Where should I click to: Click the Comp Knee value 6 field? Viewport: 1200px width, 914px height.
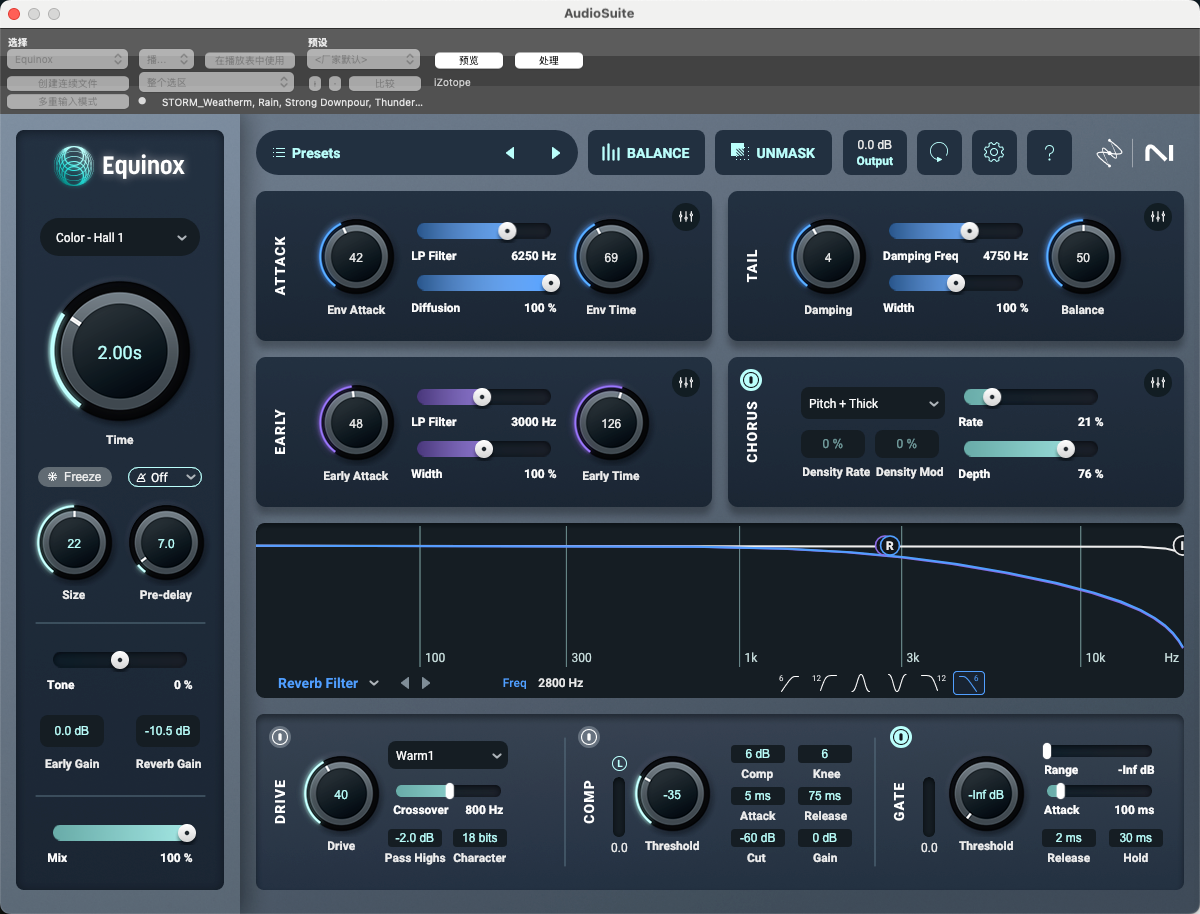coord(825,754)
